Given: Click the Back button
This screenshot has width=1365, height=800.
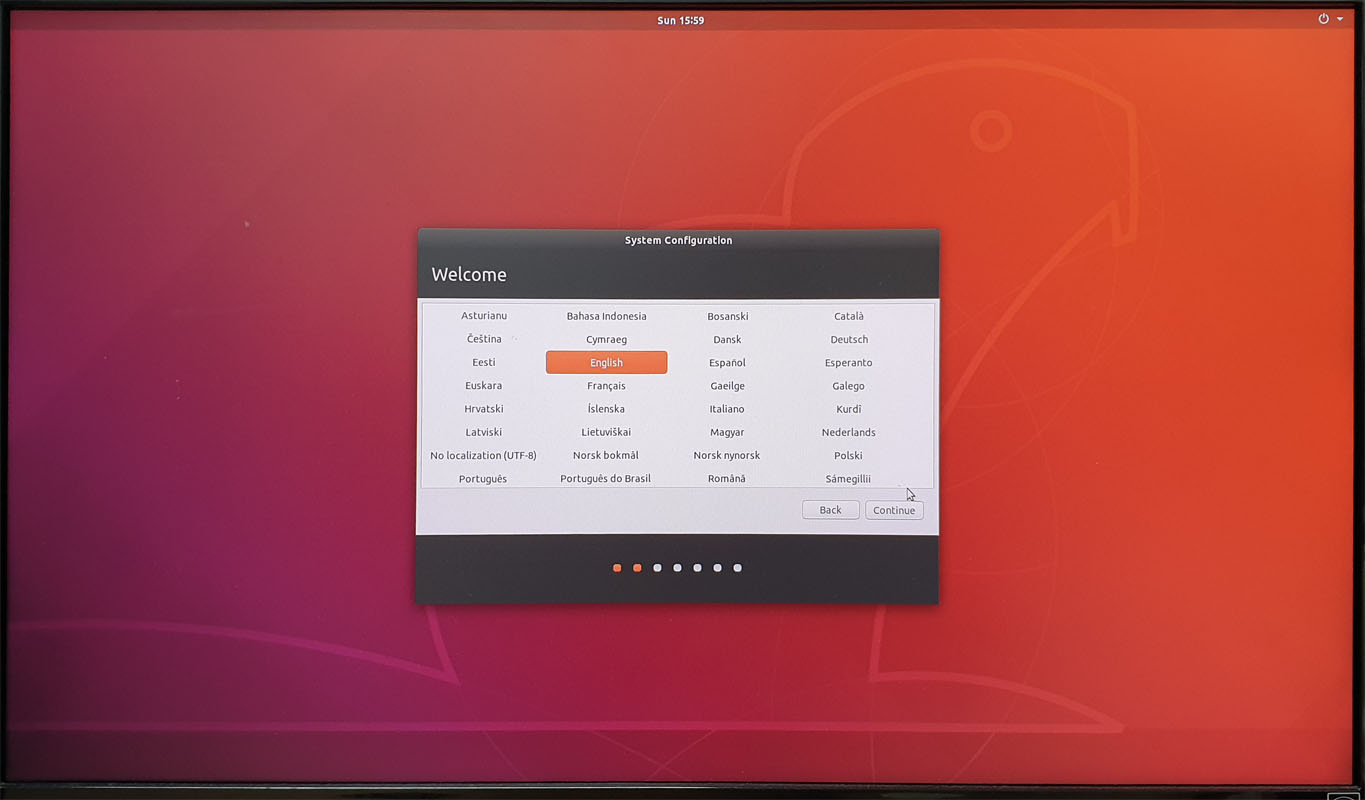Looking at the screenshot, I should (x=830, y=510).
